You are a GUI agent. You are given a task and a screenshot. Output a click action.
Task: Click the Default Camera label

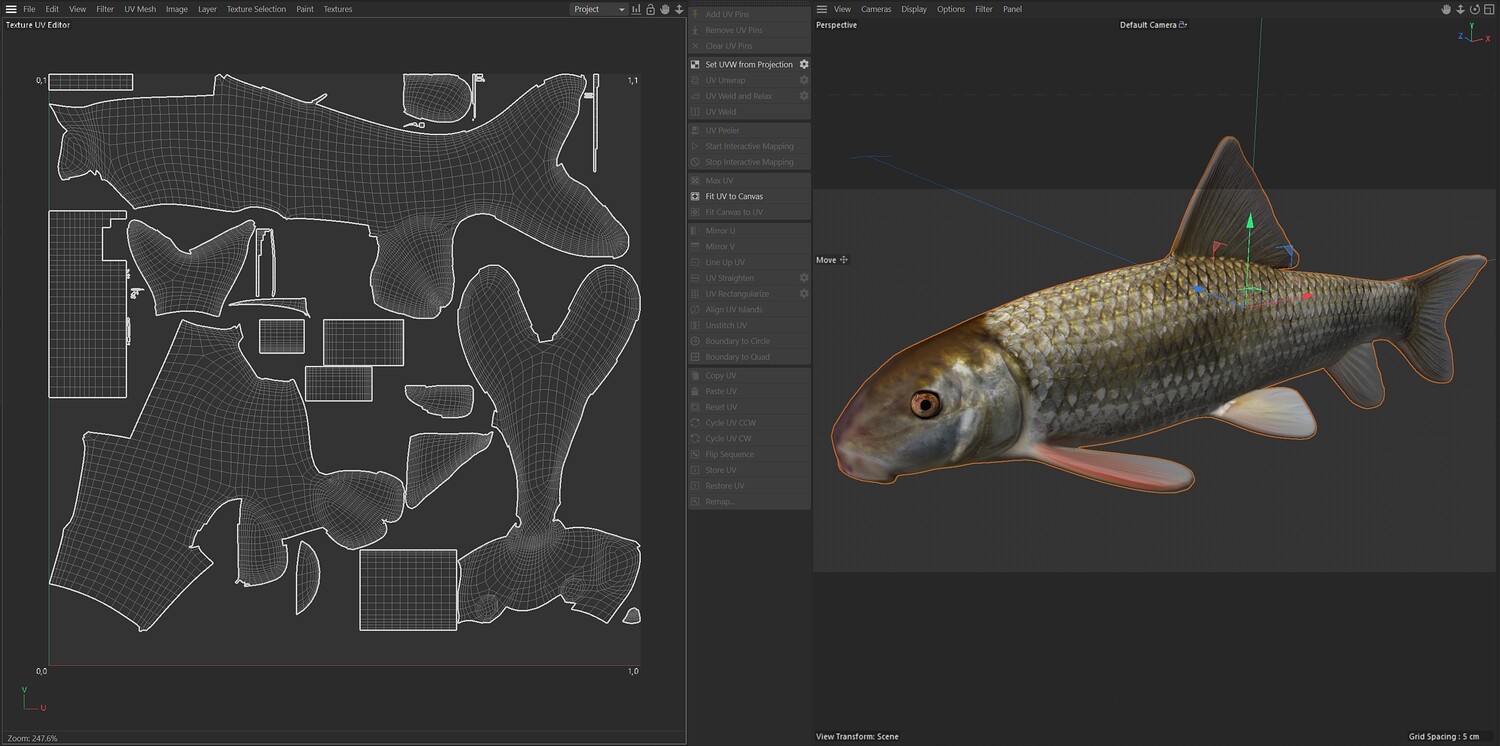(x=1148, y=25)
